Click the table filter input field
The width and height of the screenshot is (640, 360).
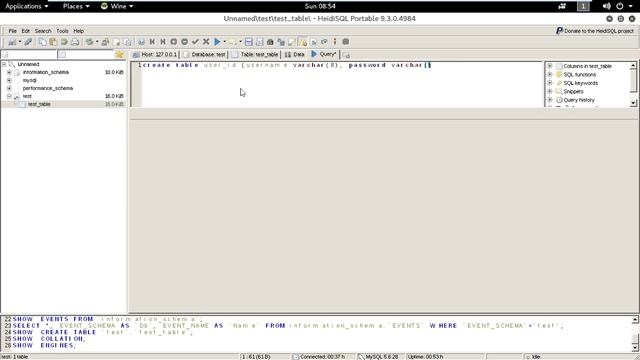point(85,54)
